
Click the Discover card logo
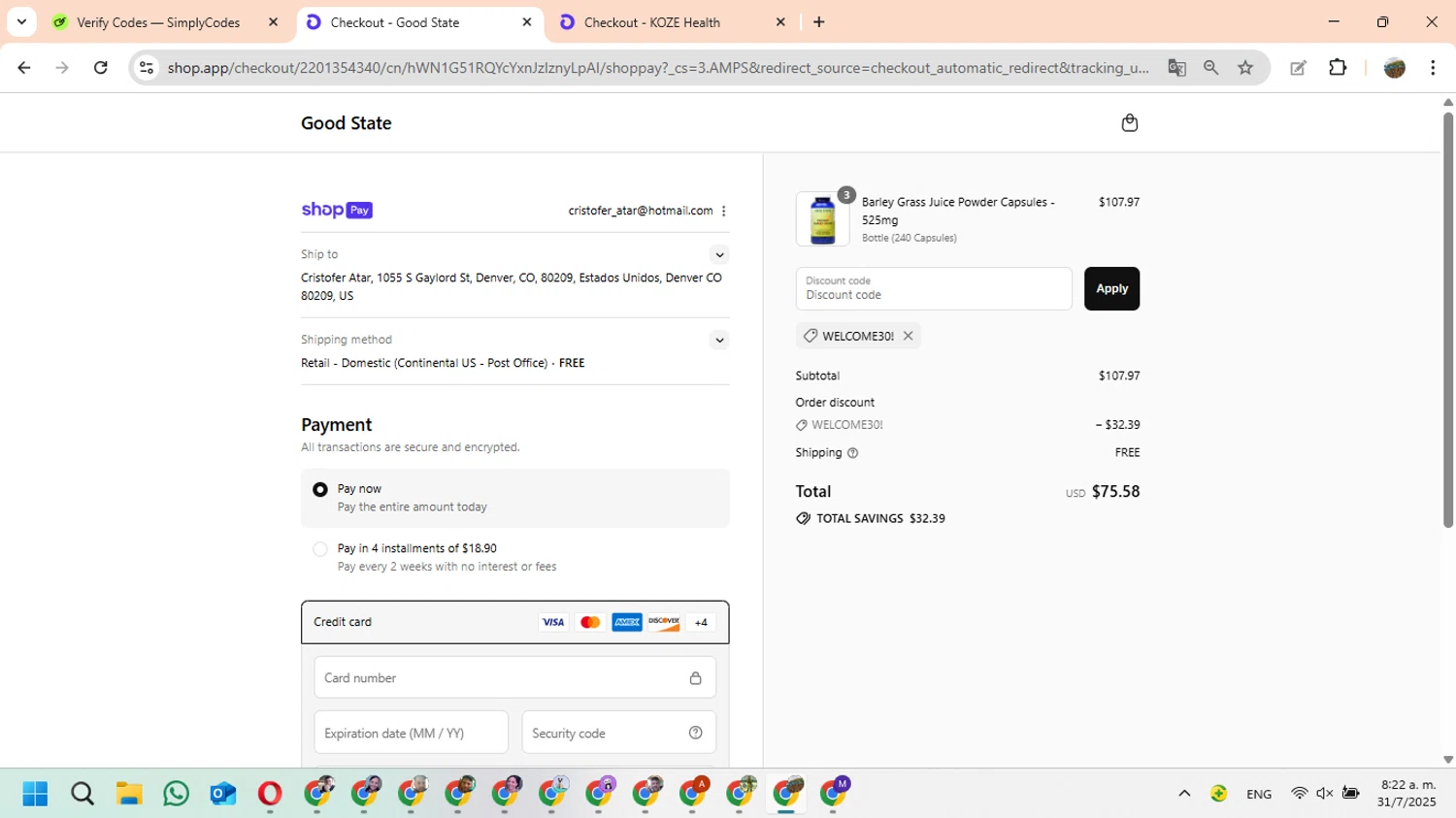(664, 622)
